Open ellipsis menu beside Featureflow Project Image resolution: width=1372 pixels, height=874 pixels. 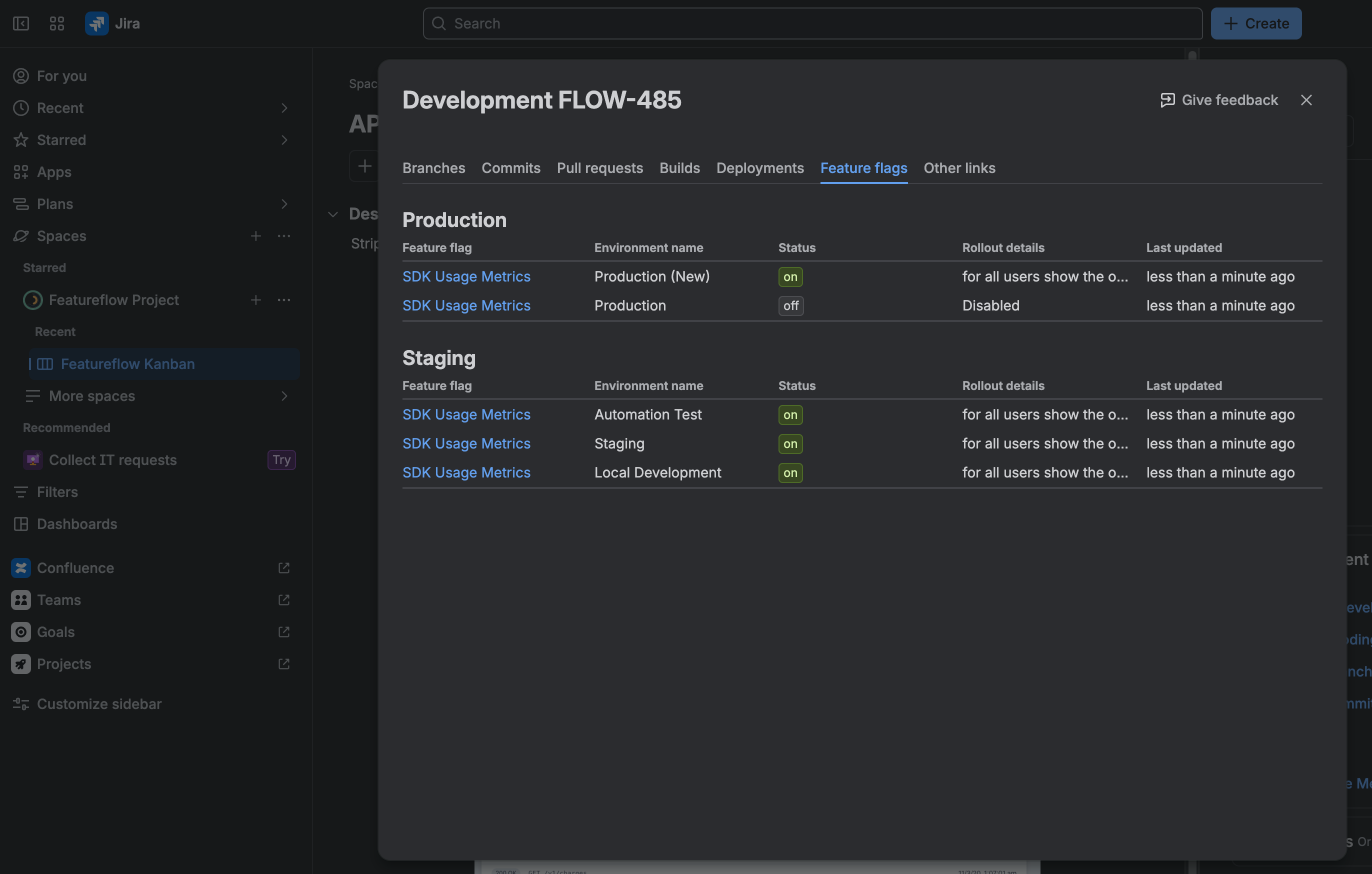pos(283,299)
